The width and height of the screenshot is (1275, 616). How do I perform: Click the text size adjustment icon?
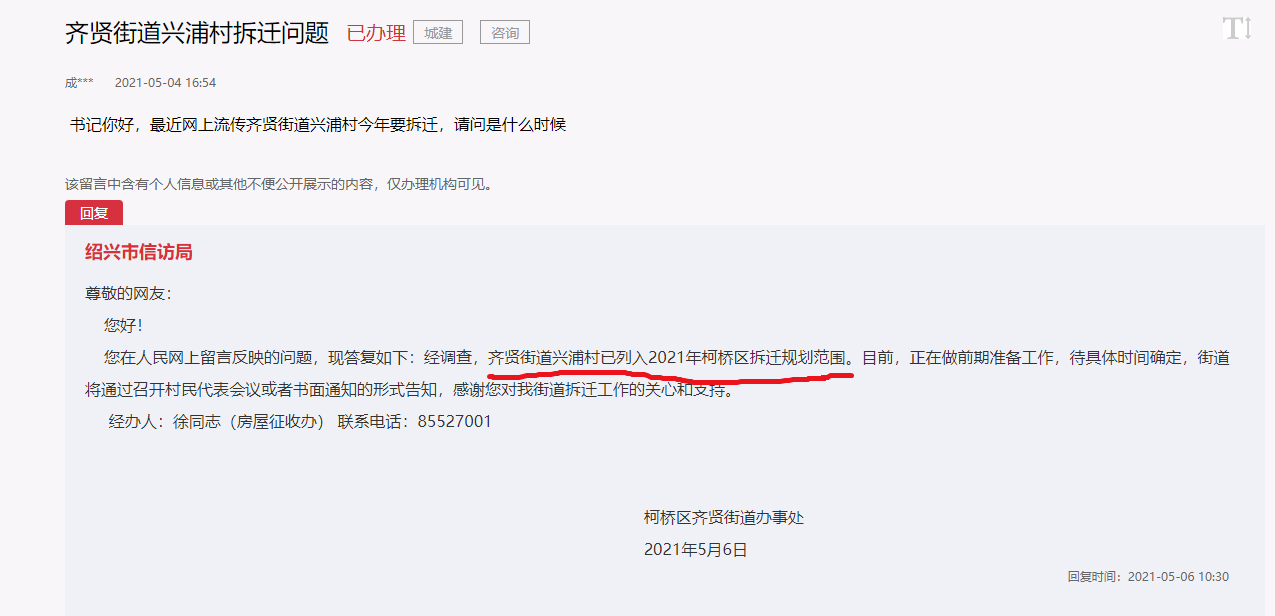coord(1237,28)
